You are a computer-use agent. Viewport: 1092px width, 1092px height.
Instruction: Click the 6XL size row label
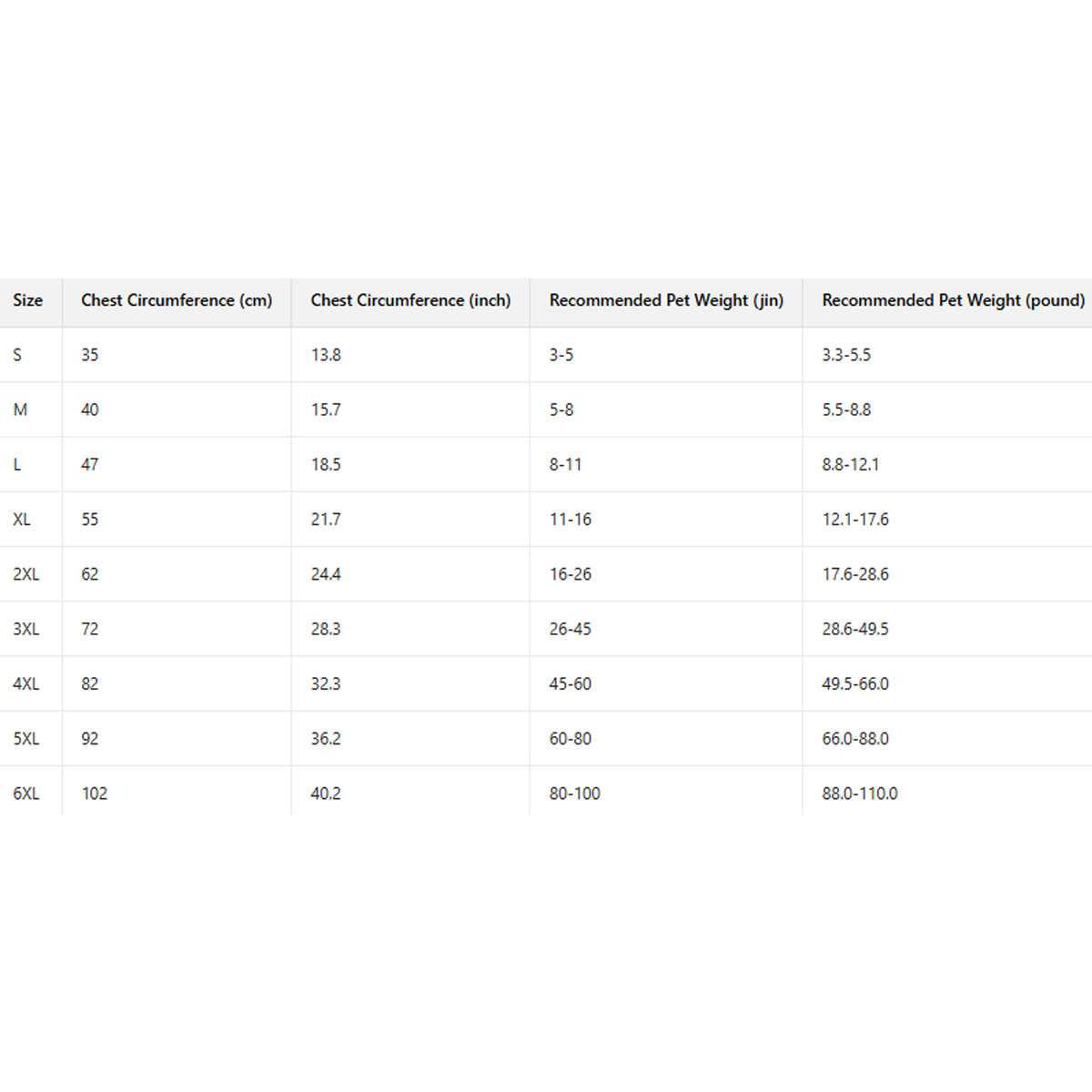(x=26, y=794)
